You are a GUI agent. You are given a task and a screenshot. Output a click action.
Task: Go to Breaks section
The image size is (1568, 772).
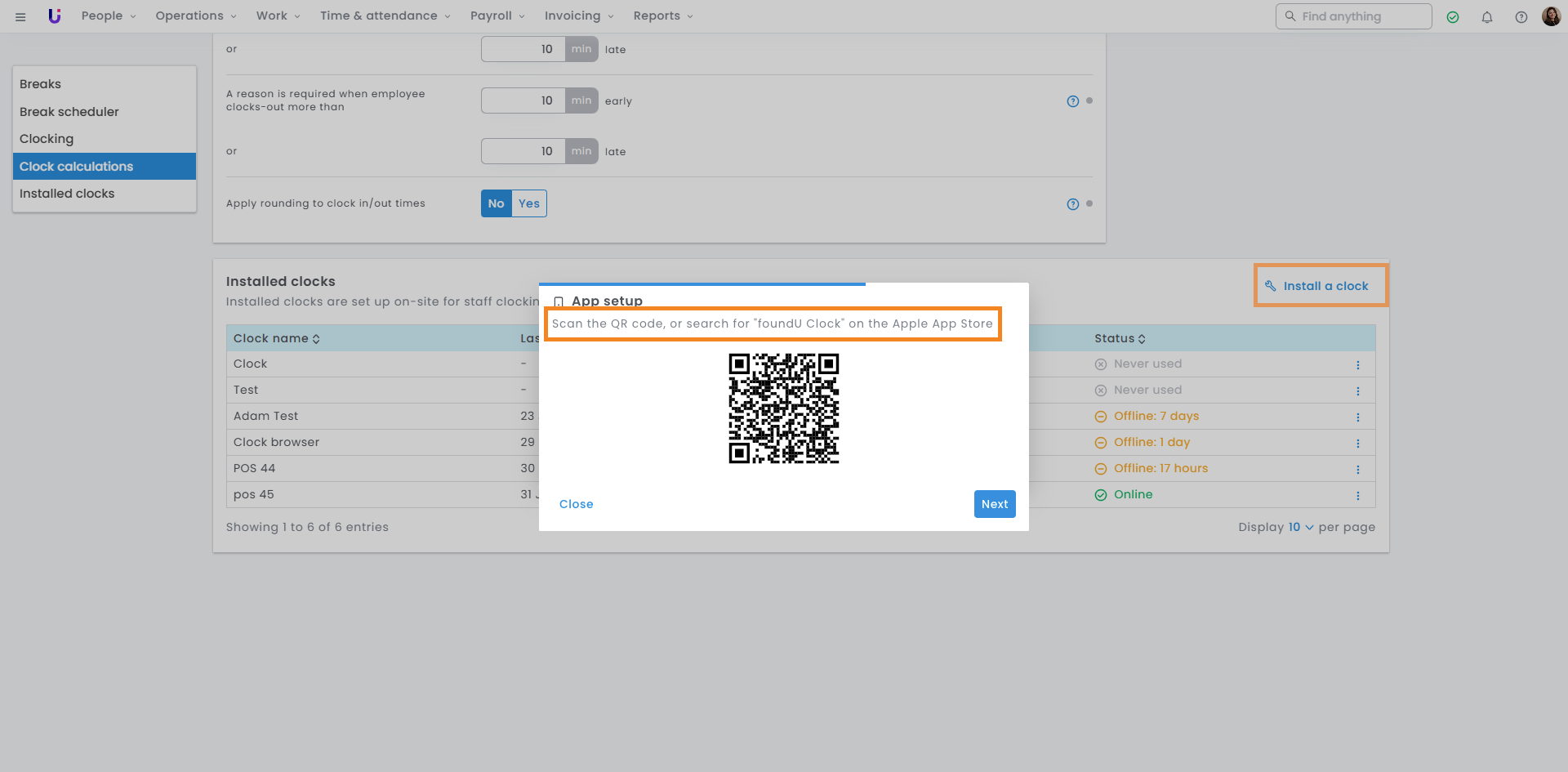[x=105, y=84]
